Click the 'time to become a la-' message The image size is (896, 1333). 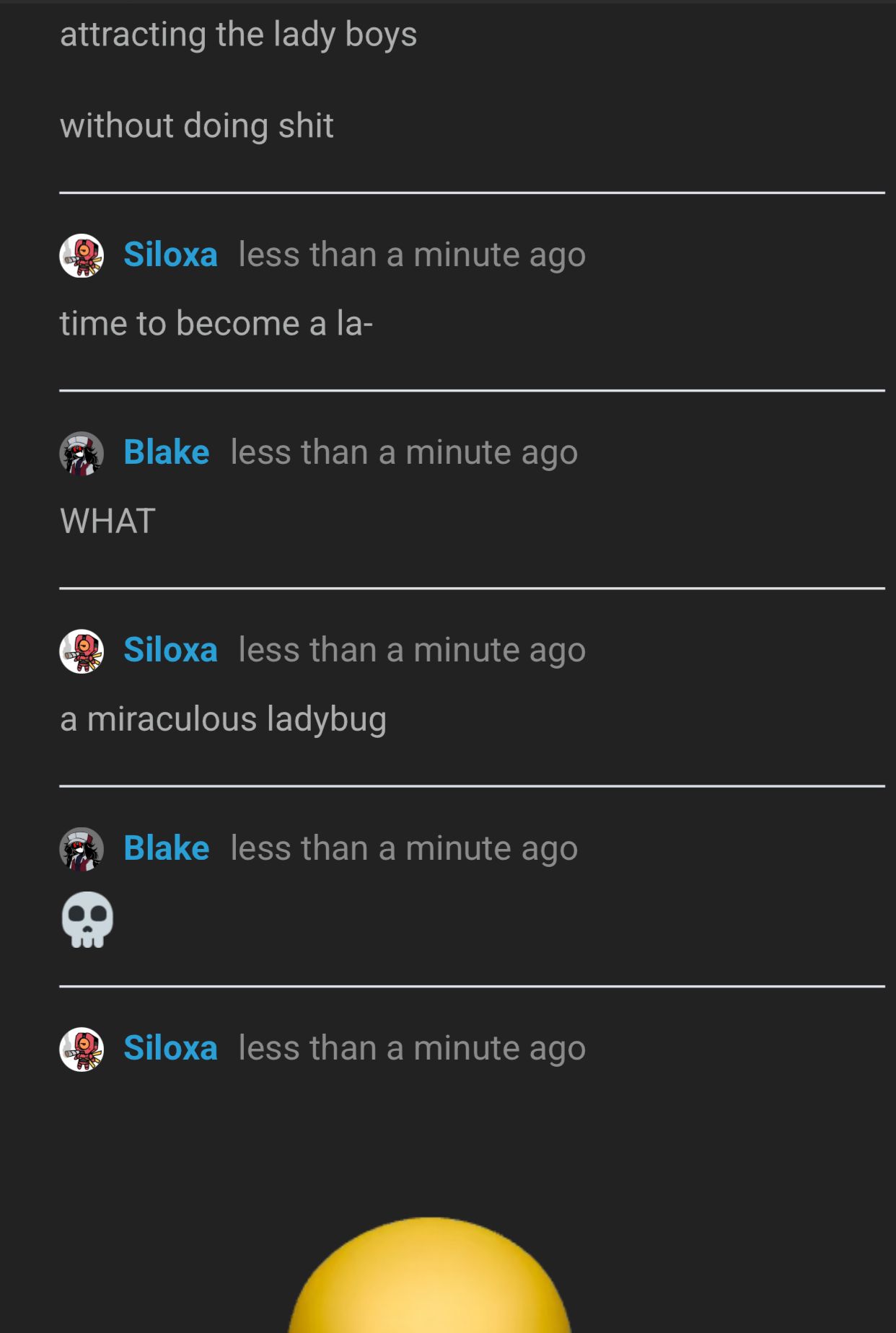tap(216, 323)
